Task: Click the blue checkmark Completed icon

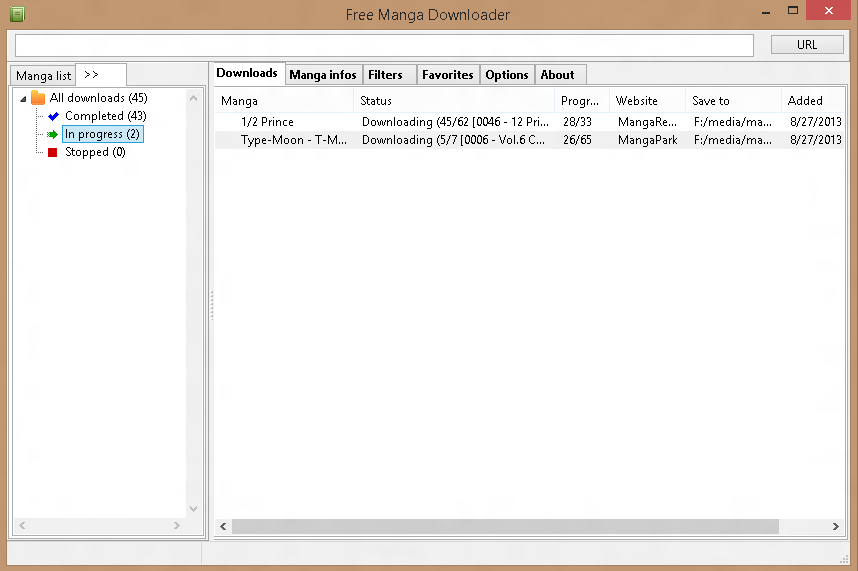Action: pos(53,116)
